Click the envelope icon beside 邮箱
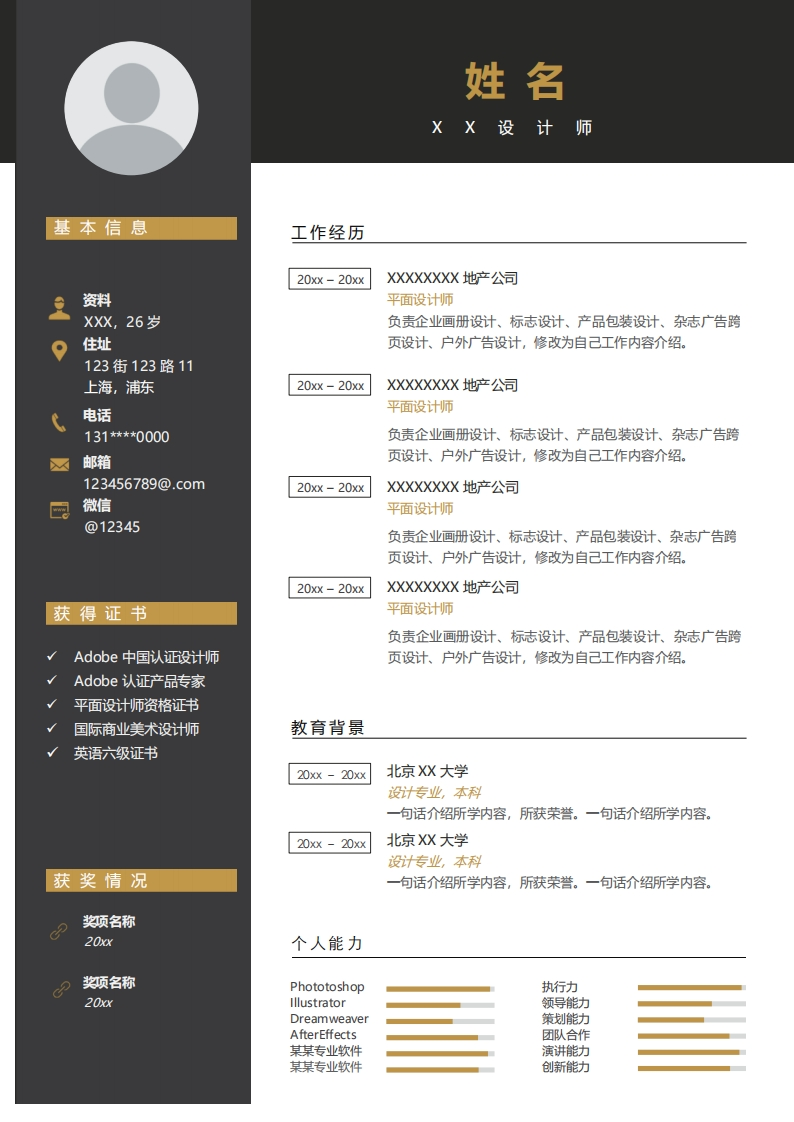The height and width of the screenshot is (1122, 794). (60, 464)
